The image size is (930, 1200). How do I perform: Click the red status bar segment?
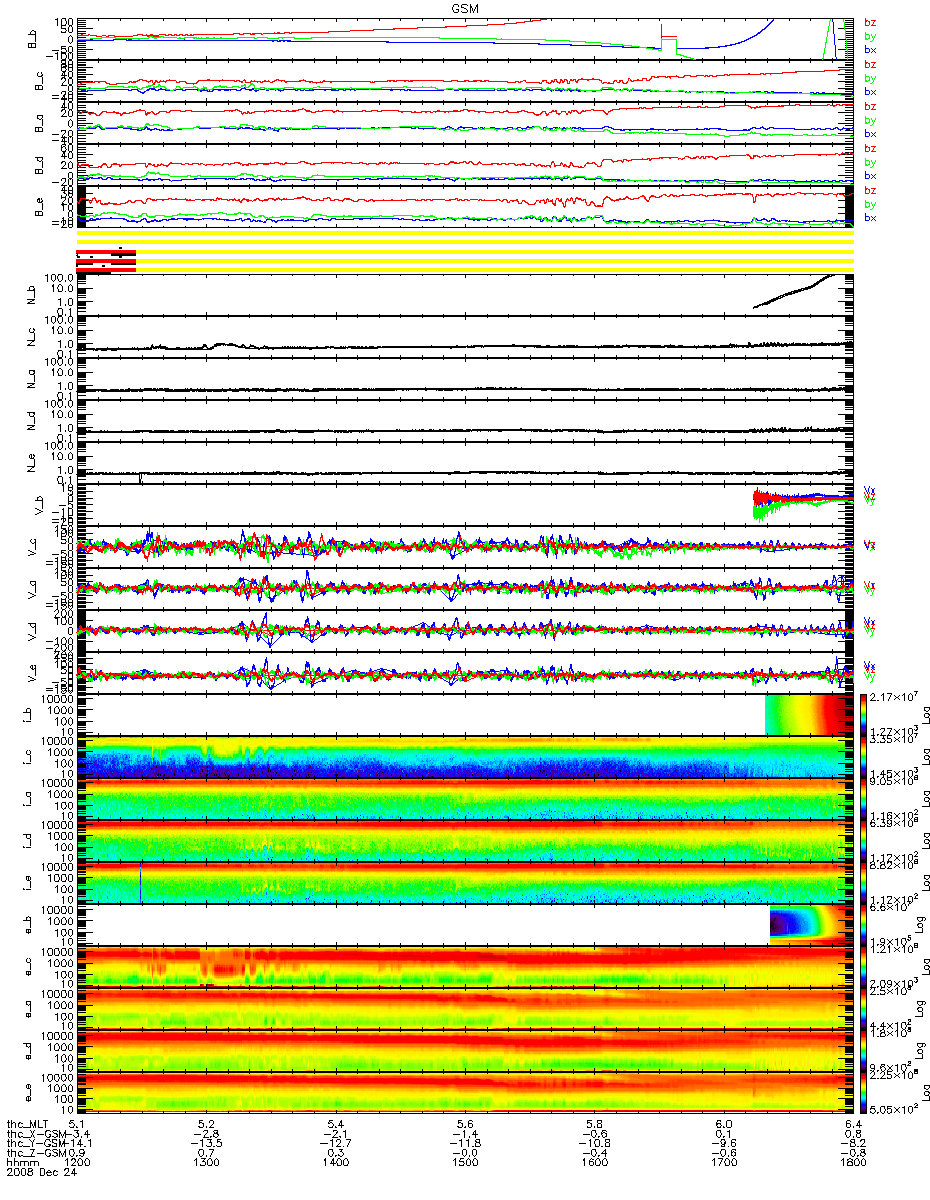(106, 259)
